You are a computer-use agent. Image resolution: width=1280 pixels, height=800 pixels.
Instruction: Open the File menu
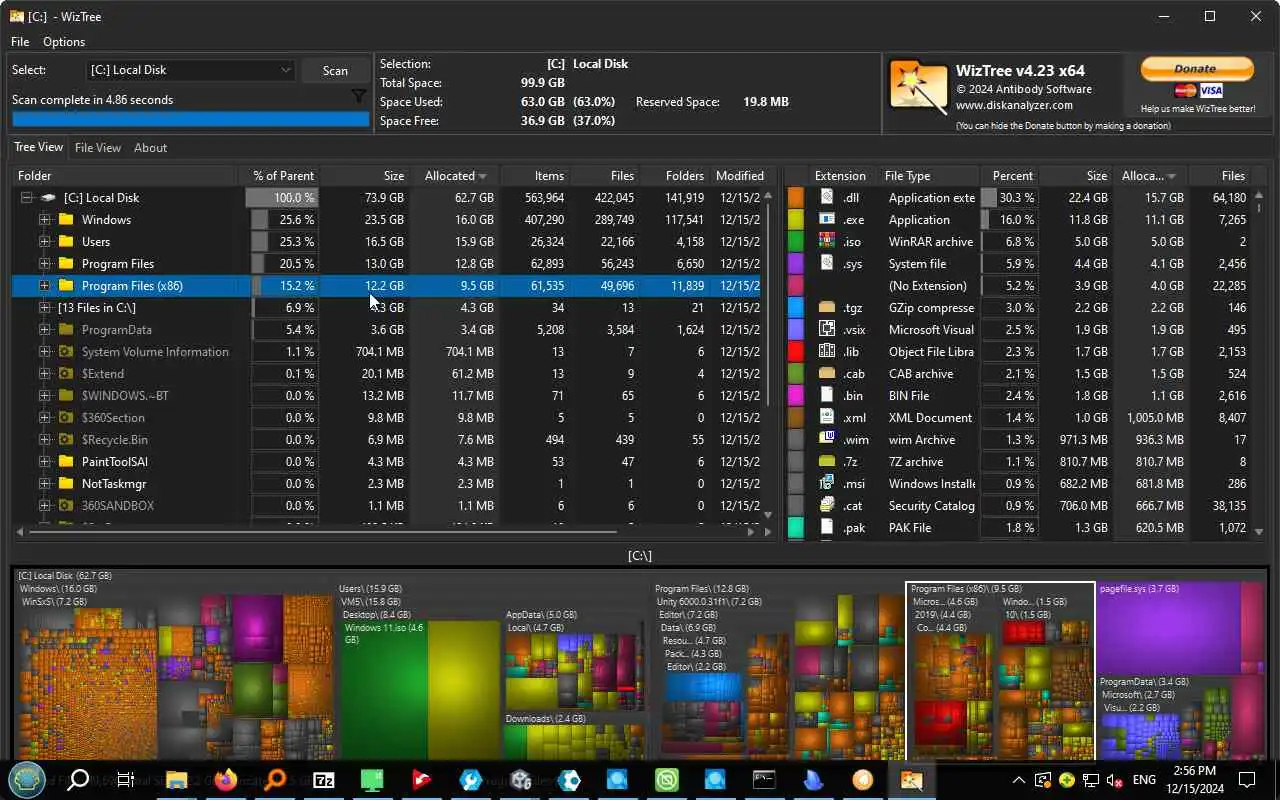point(20,42)
